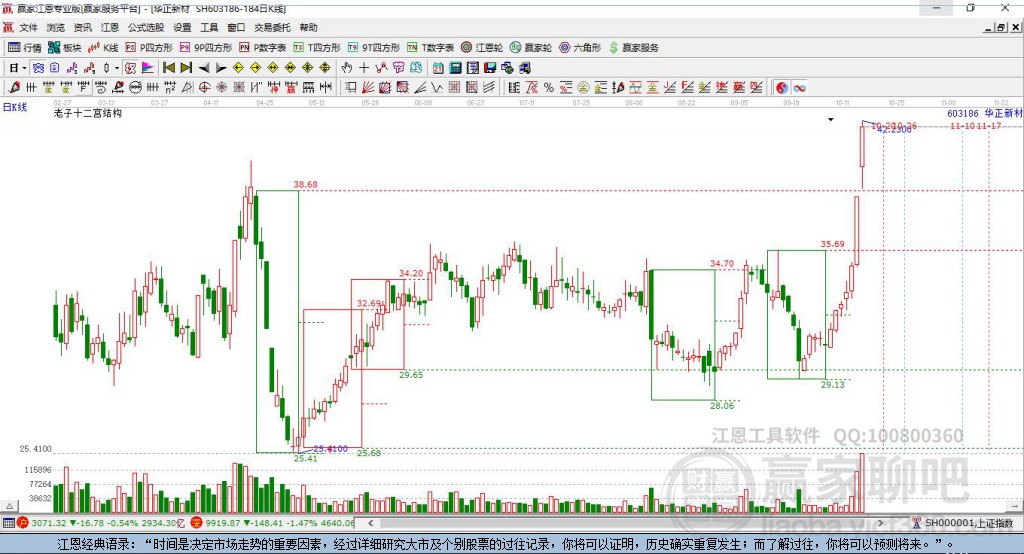
Task: Jump to first bar icon
Action: tap(168, 68)
